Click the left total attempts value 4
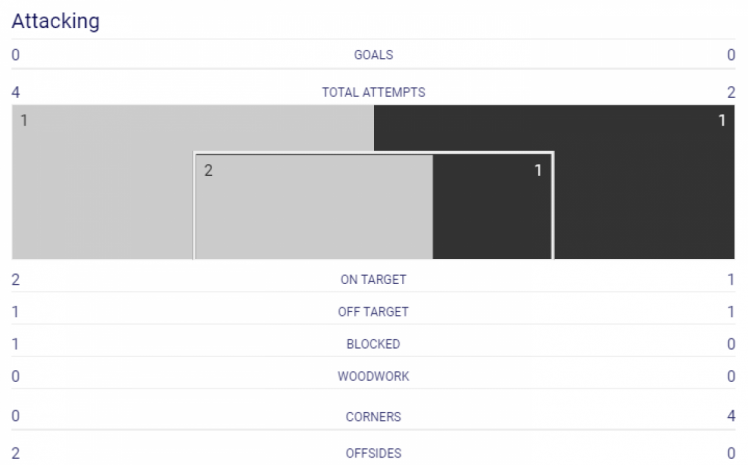The height and width of the screenshot is (465, 748). click(16, 92)
